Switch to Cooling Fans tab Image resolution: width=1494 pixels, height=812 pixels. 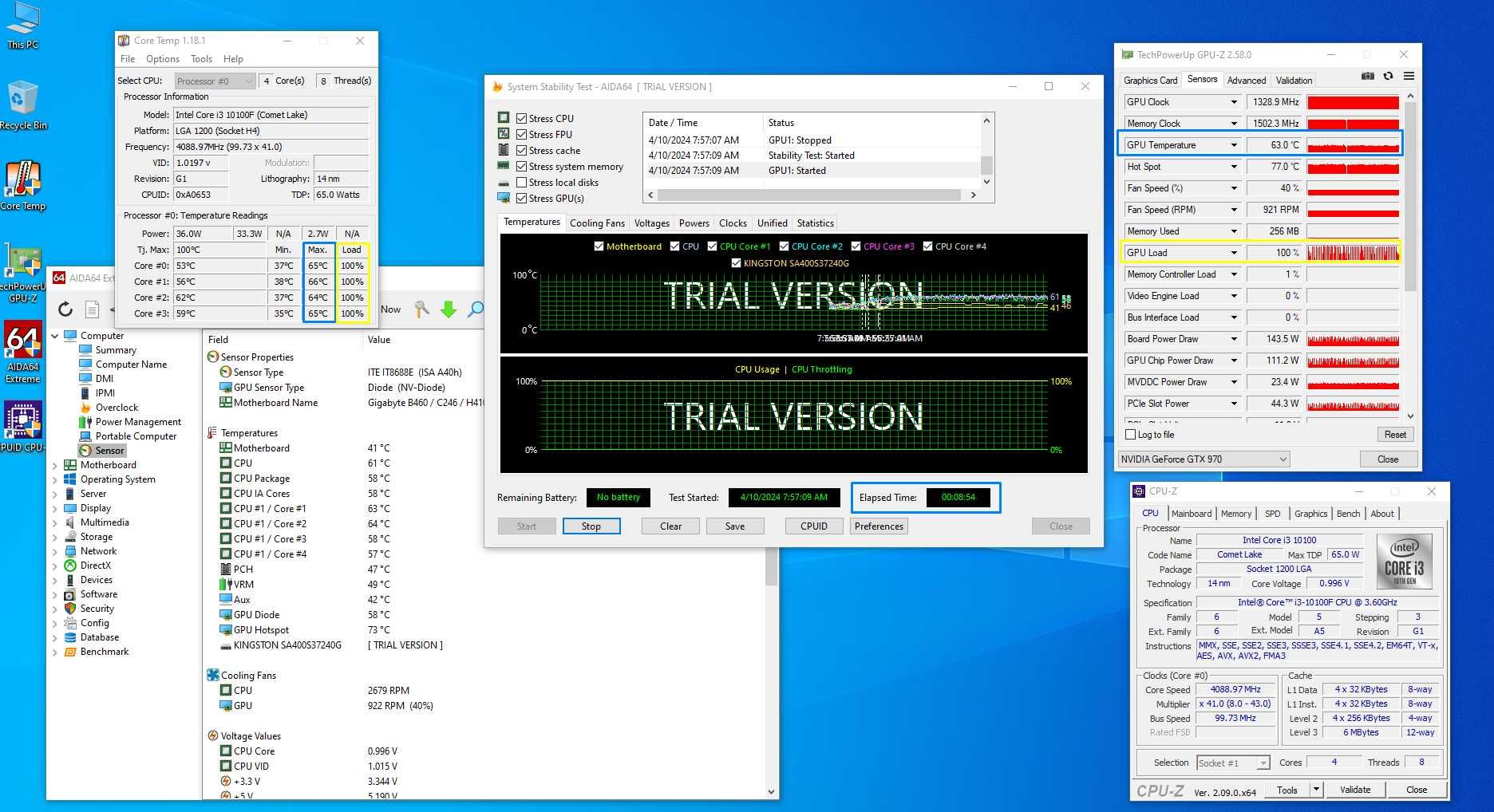[597, 223]
